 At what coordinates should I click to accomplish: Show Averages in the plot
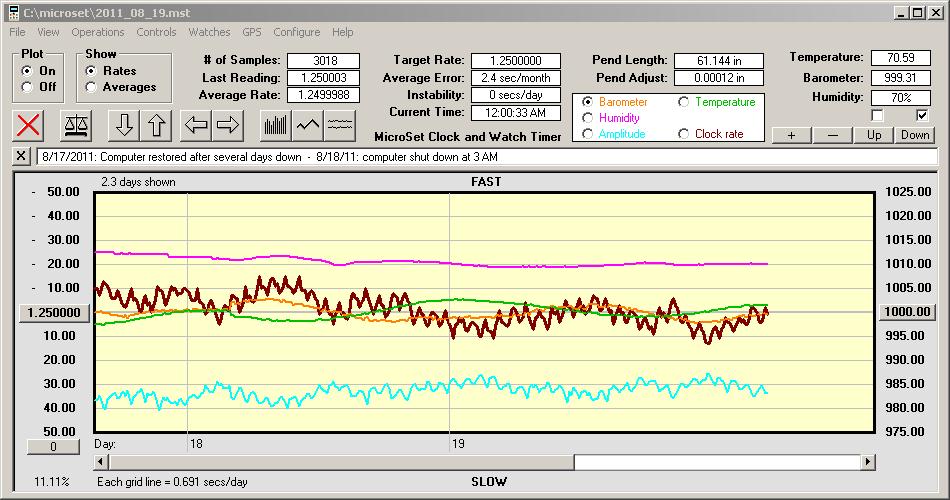click(91, 87)
